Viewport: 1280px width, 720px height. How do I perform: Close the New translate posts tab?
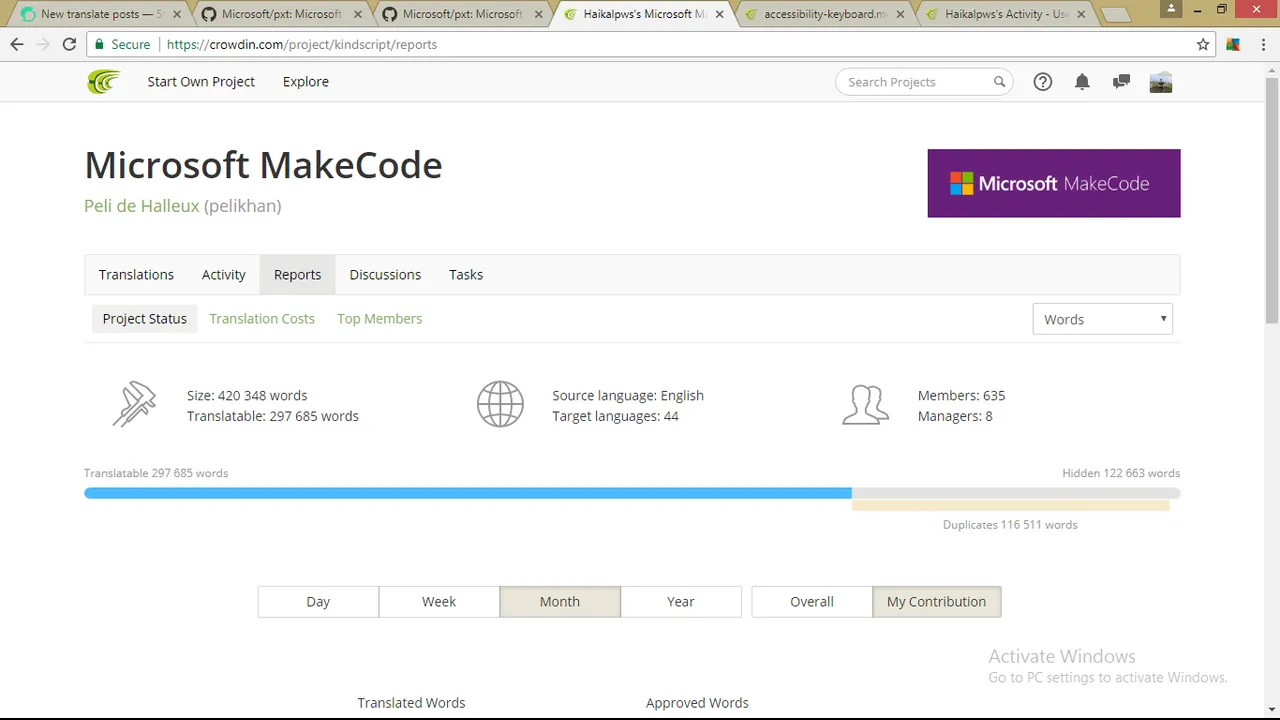tap(177, 15)
